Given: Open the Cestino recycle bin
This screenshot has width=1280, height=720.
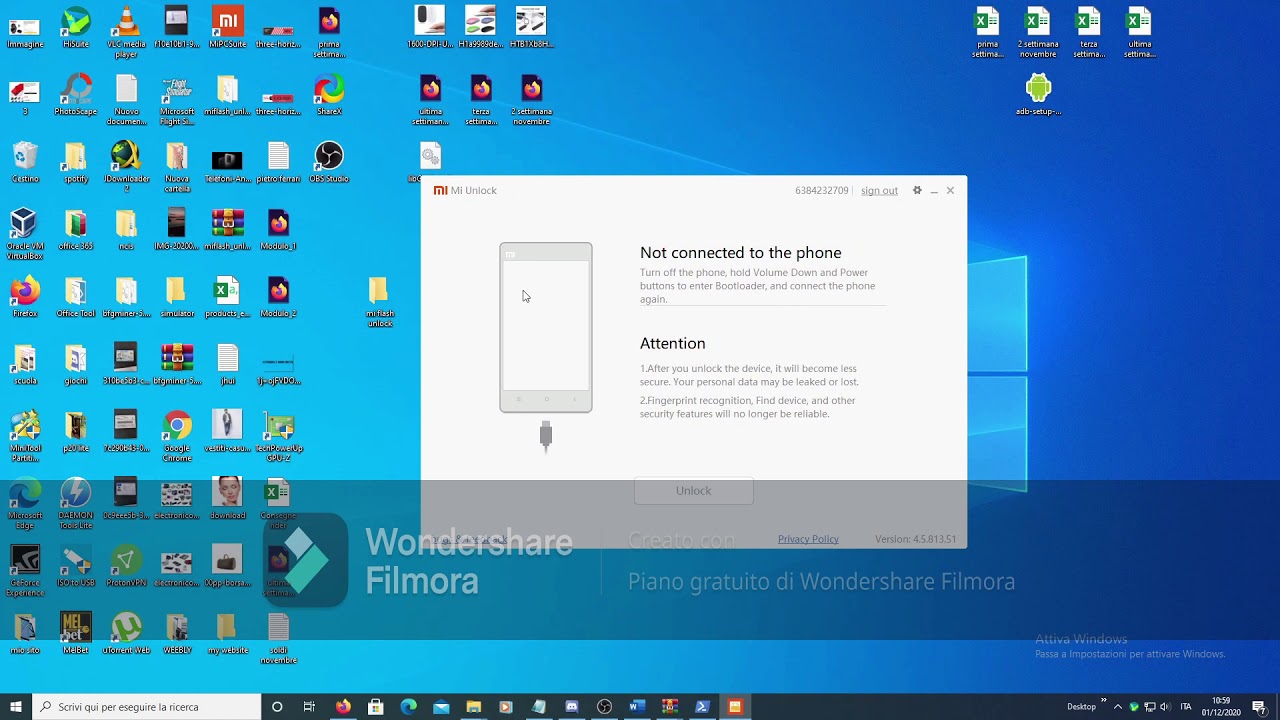Looking at the screenshot, I should (x=25, y=162).
